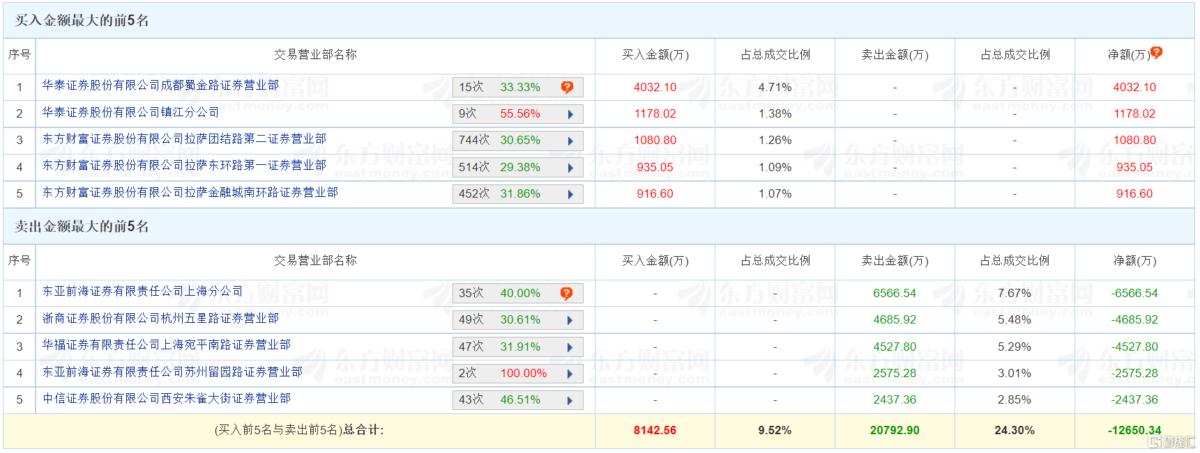Select the 15次 33.33% stats box
Viewport: 1200px width, 453px height.
point(517,87)
